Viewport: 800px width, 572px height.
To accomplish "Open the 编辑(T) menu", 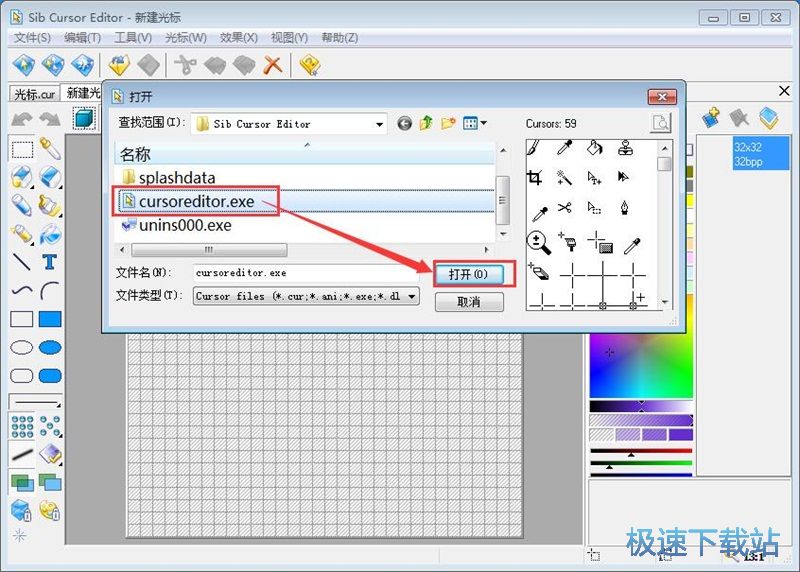I will point(82,38).
